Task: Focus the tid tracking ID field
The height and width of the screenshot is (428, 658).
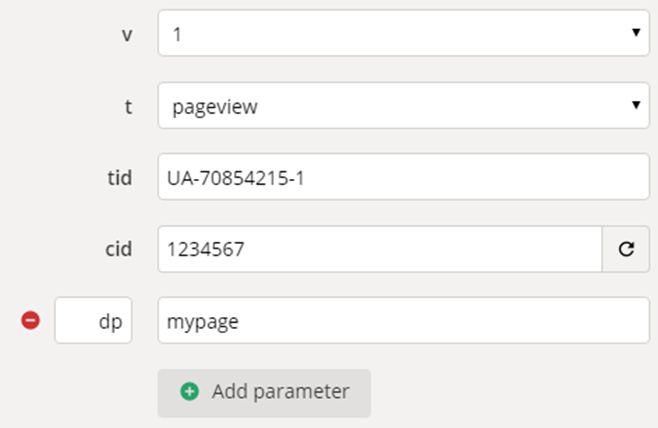Action: click(x=403, y=177)
